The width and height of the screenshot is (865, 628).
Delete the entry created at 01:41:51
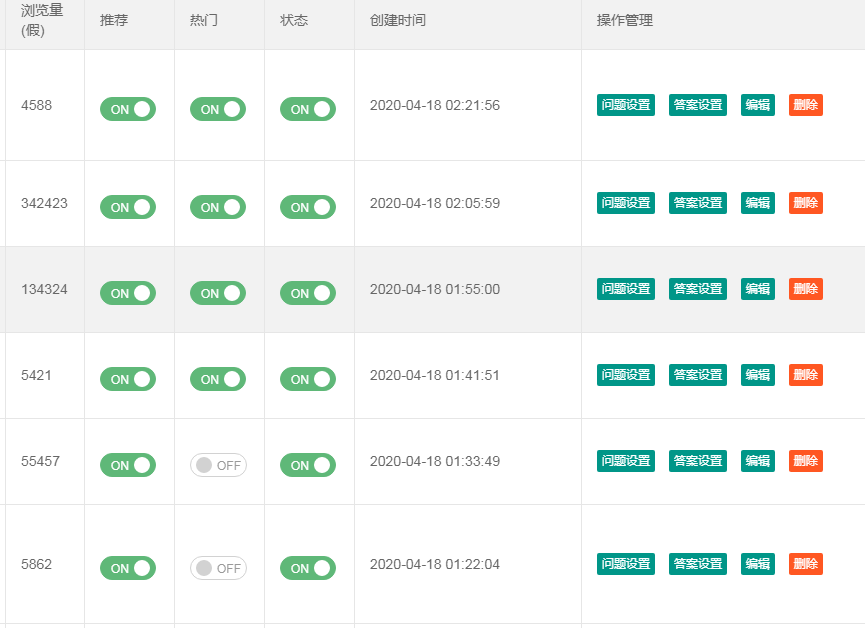tap(806, 375)
